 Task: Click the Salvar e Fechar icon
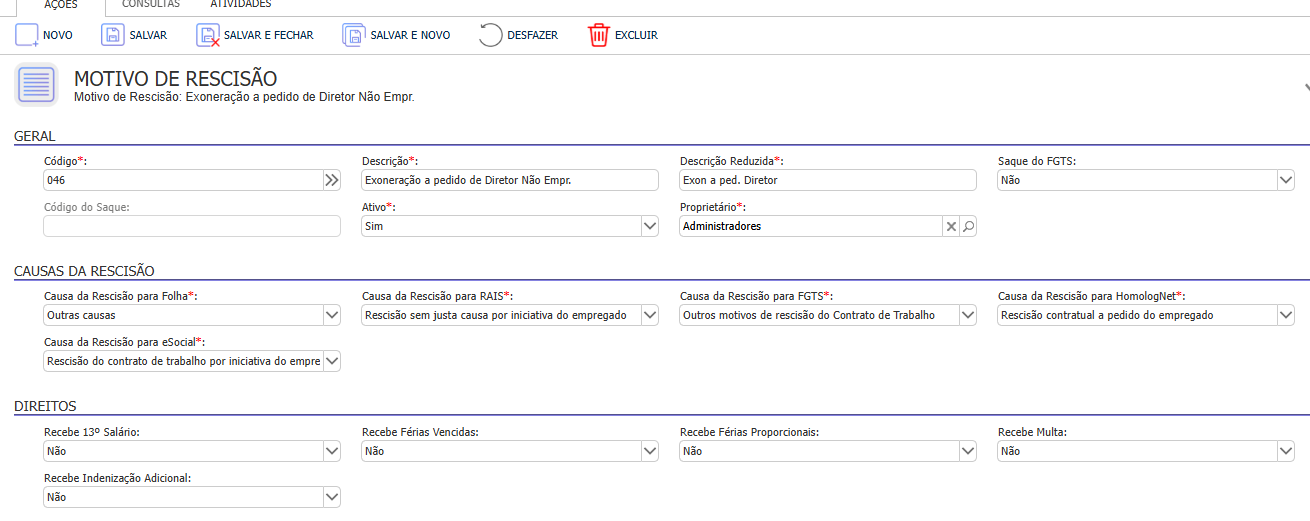pyautogui.click(x=208, y=36)
